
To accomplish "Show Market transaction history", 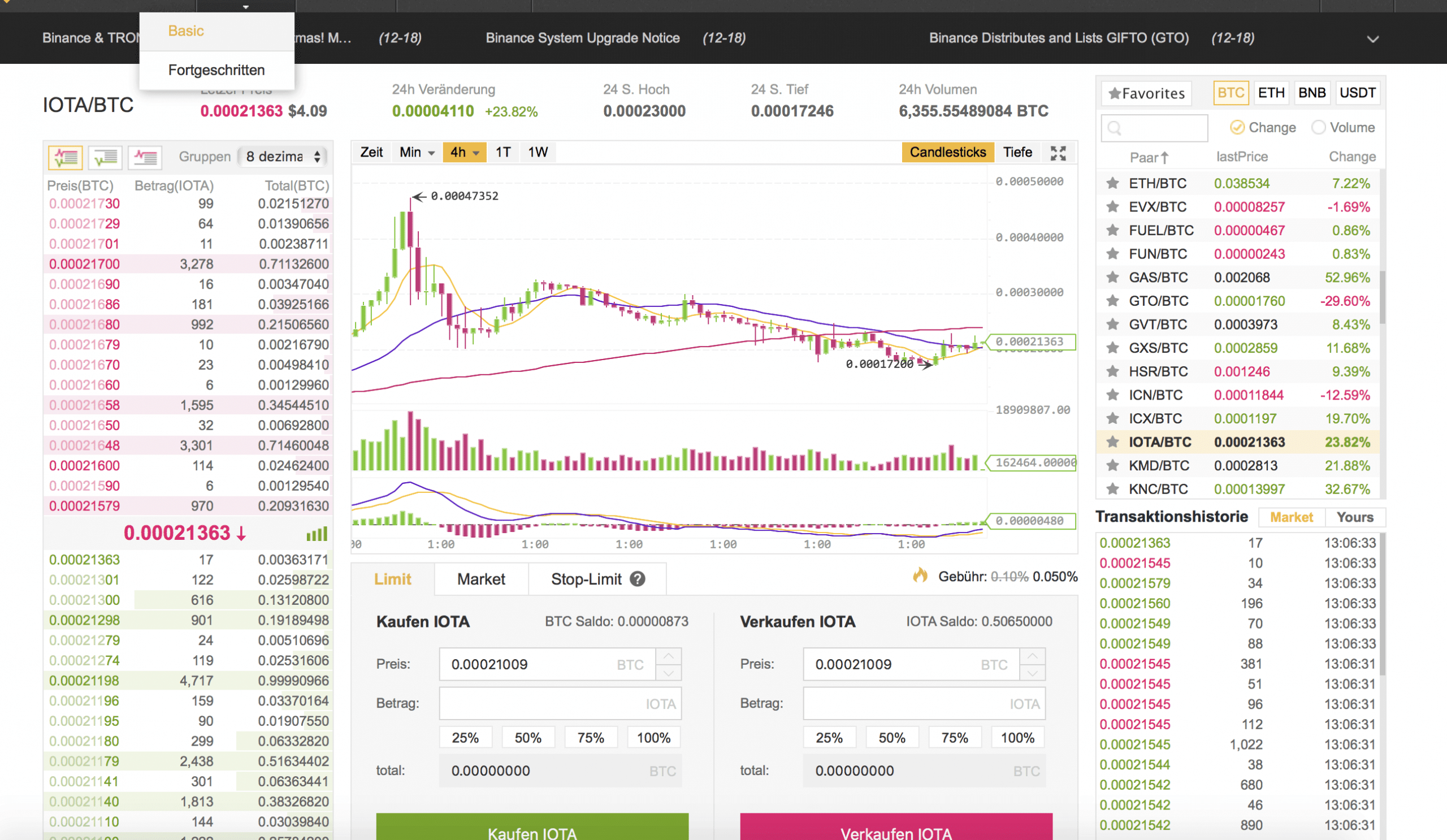I will [1292, 517].
